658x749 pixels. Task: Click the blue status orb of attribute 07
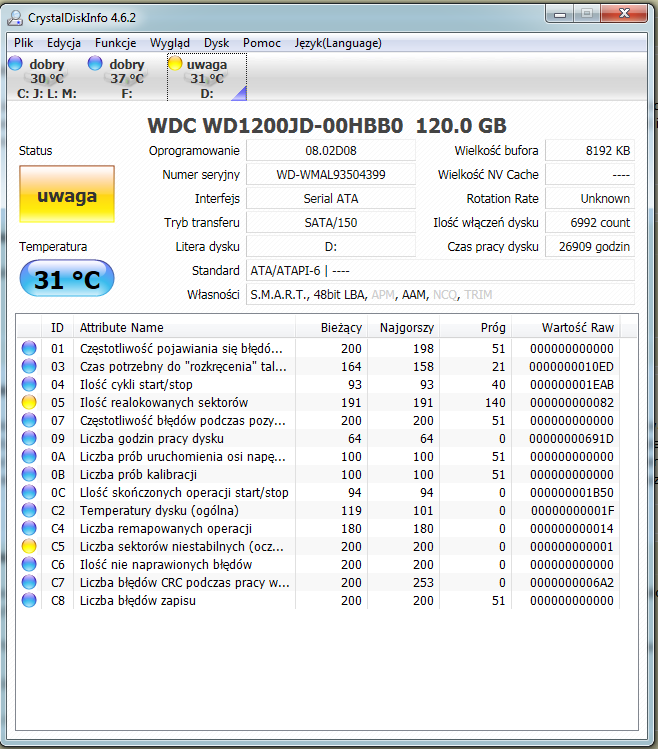(x=29, y=420)
